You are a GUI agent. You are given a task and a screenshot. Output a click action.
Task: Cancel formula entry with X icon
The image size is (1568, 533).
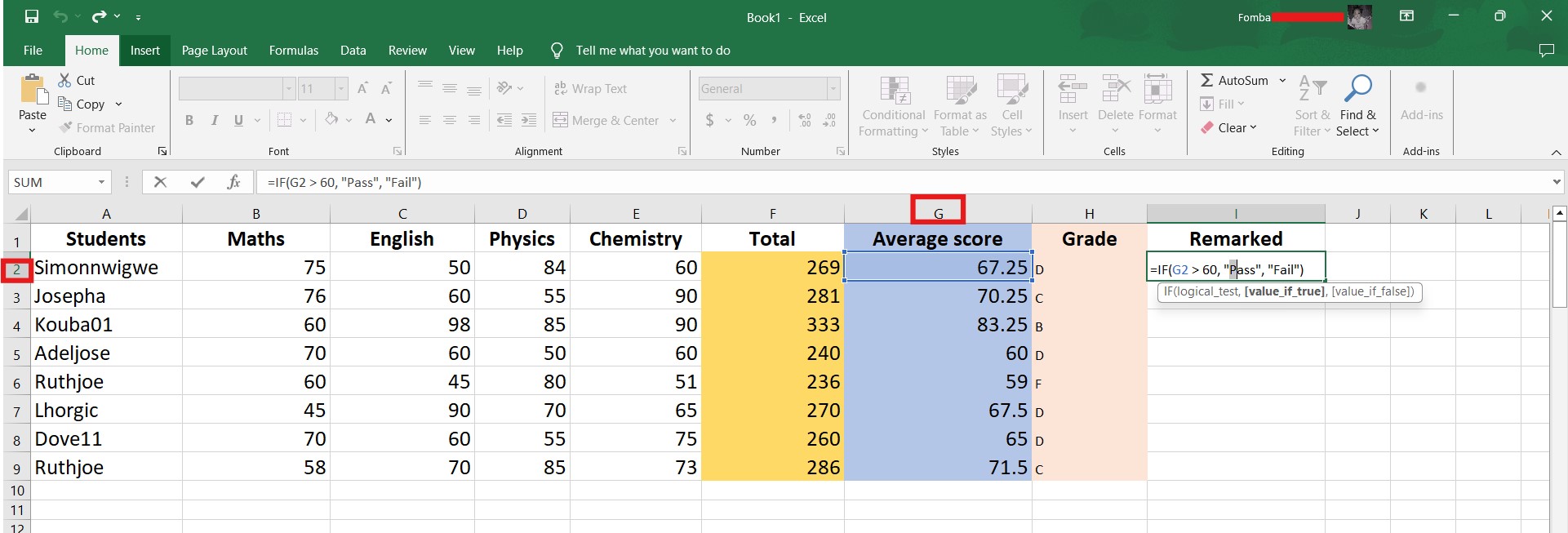pos(160,182)
